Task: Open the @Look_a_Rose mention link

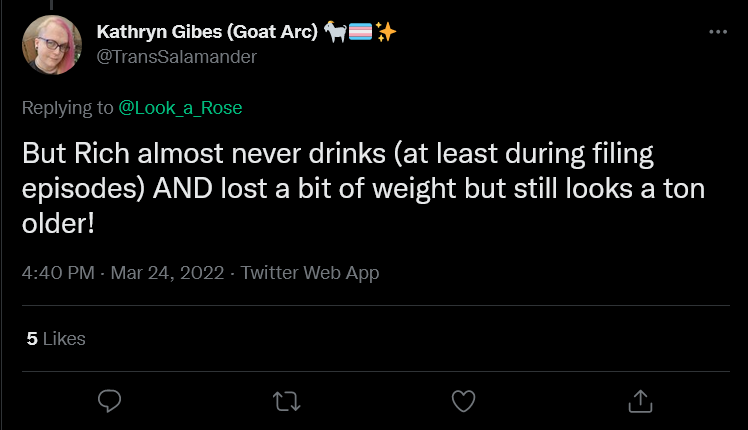Action: [180, 108]
